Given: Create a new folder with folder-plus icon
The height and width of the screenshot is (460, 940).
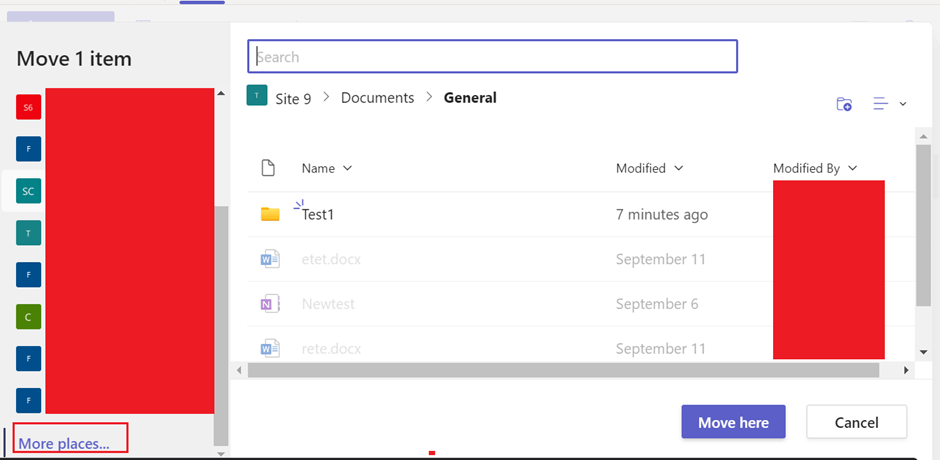Looking at the screenshot, I should pos(844,104).
